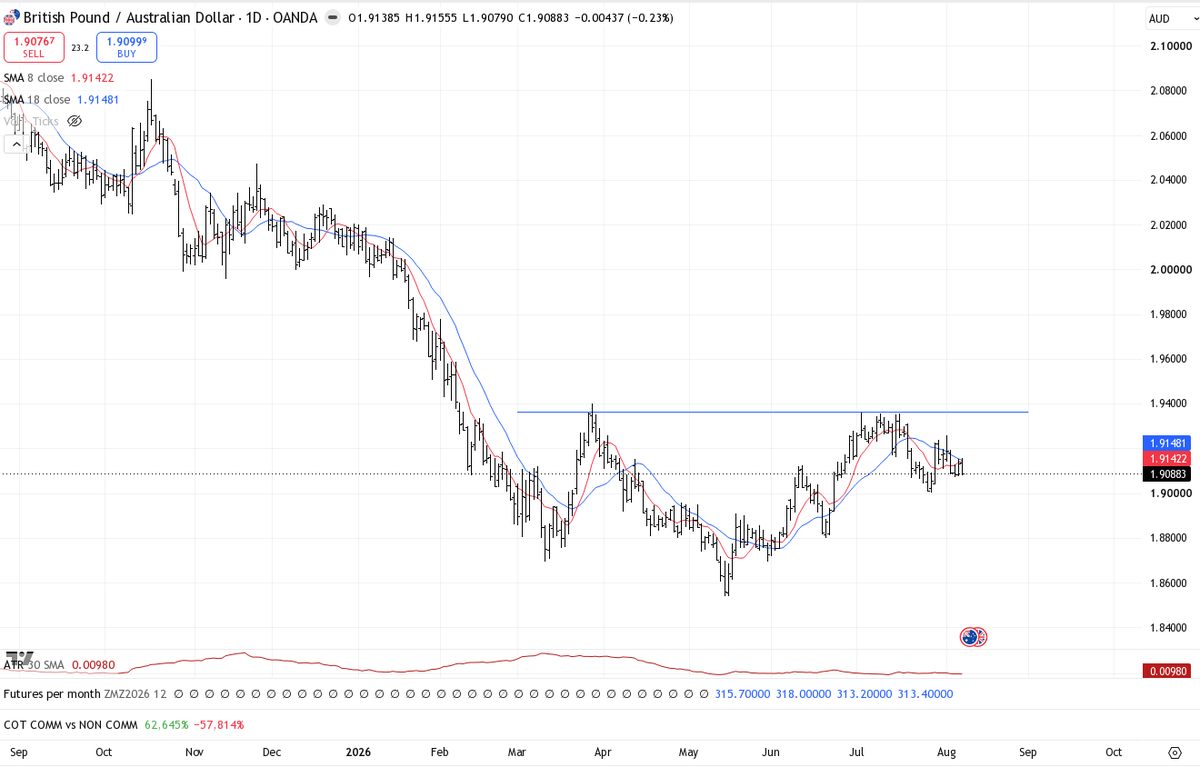Click the 1.91481 blue SMA price label
The image size is (1200, 767).
click(1169, 442)
